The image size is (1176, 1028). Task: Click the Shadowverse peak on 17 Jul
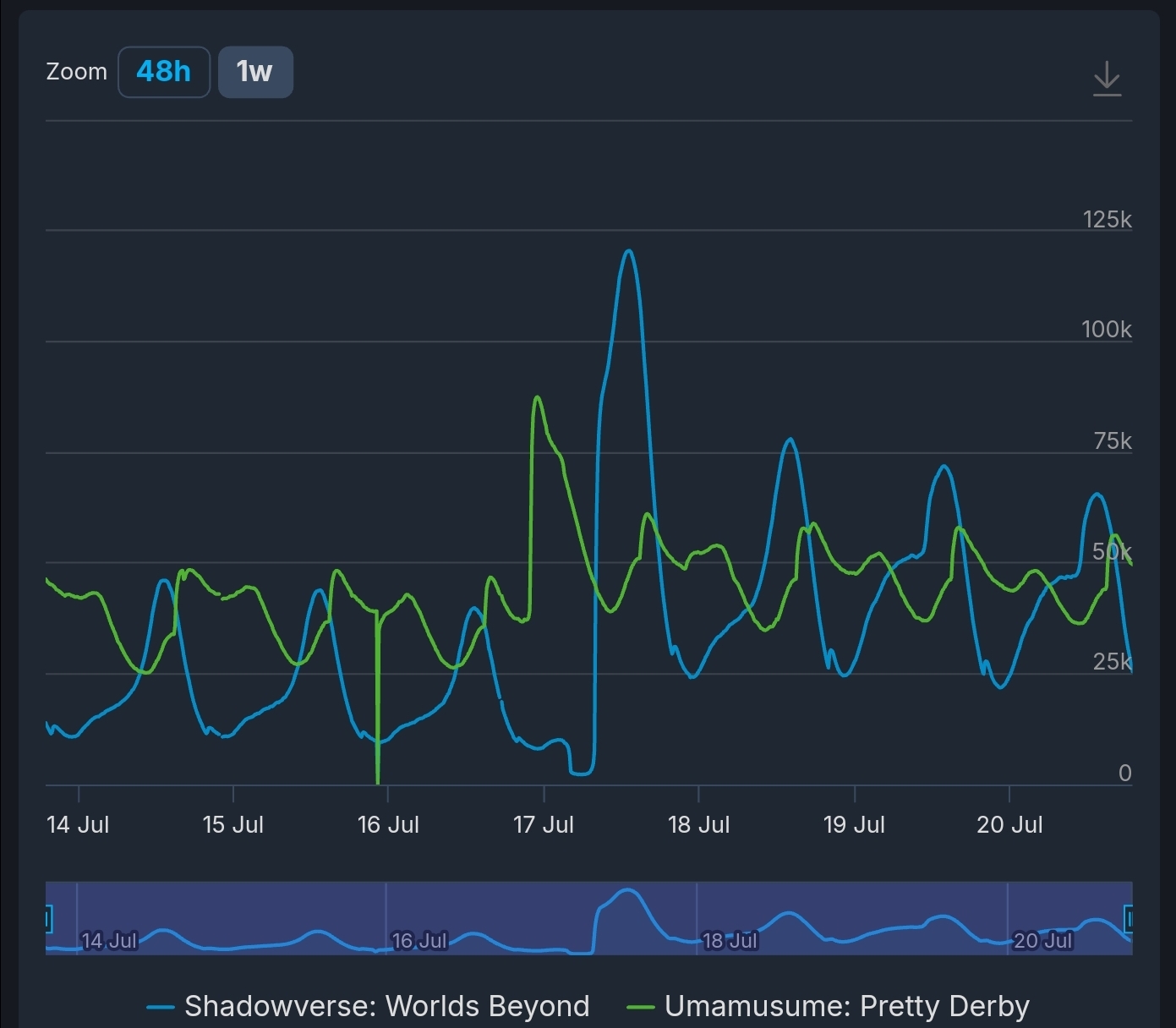pyautogui.click(x=628, y=251)
